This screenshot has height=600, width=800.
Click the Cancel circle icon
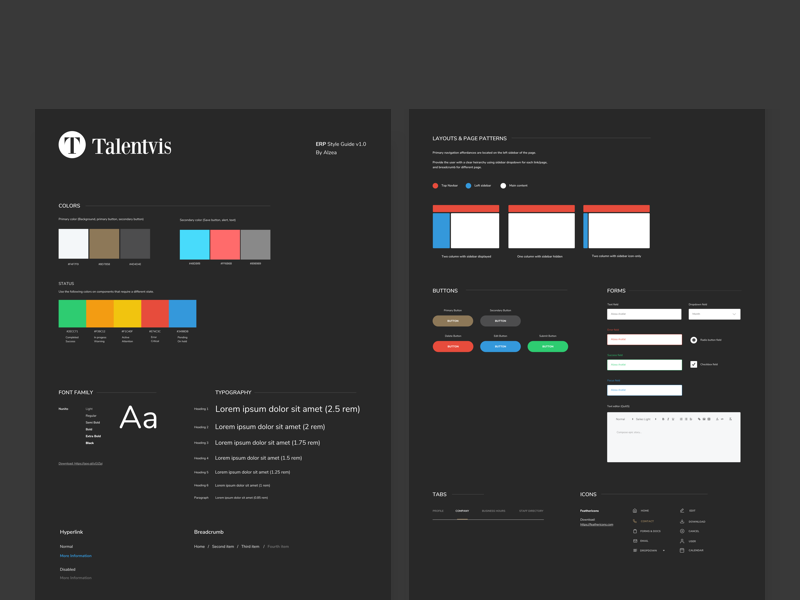(x=682, y=531)
